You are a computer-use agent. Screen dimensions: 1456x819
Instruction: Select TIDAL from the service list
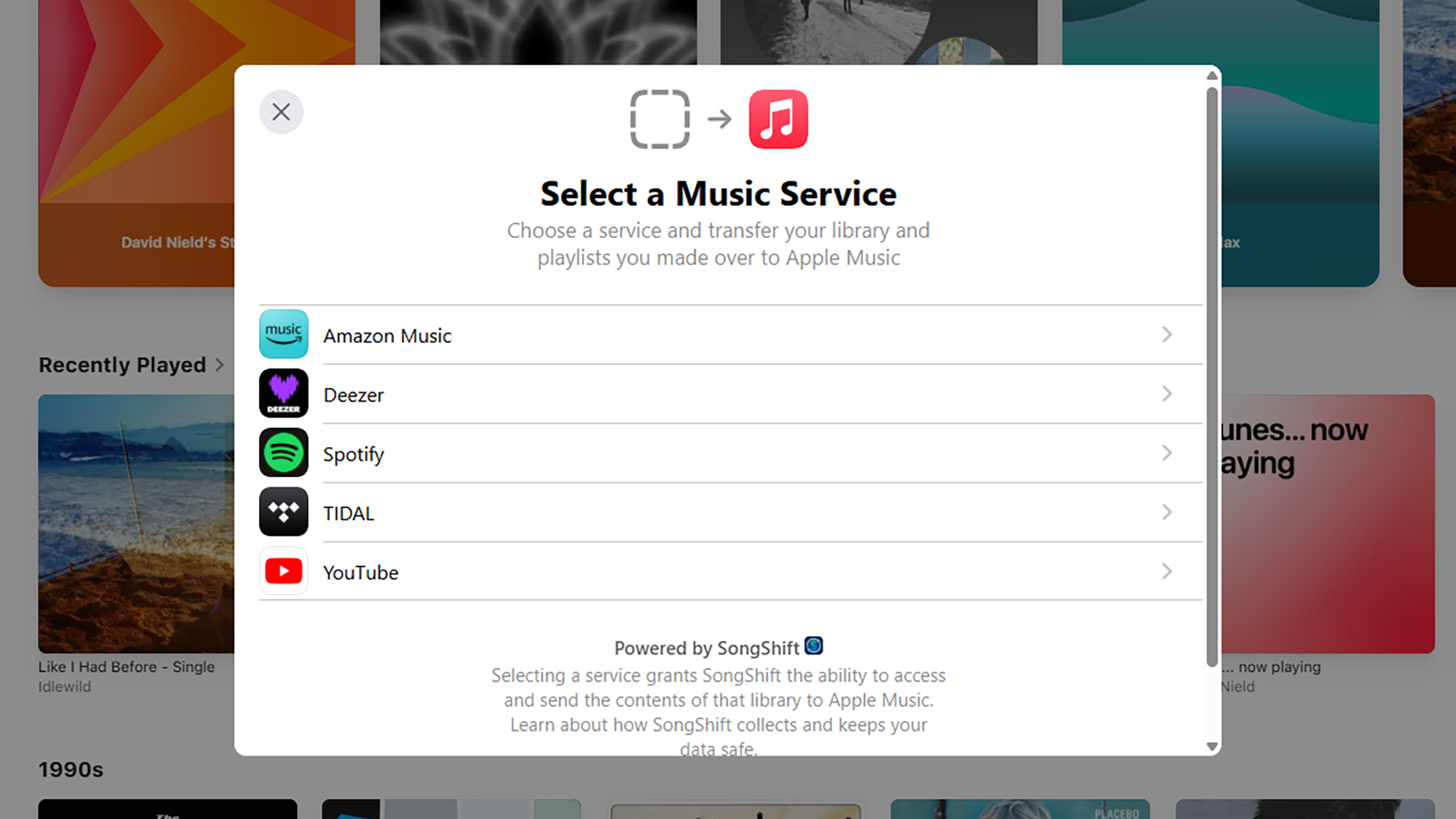pyautogui.click(x=349, y=513)
